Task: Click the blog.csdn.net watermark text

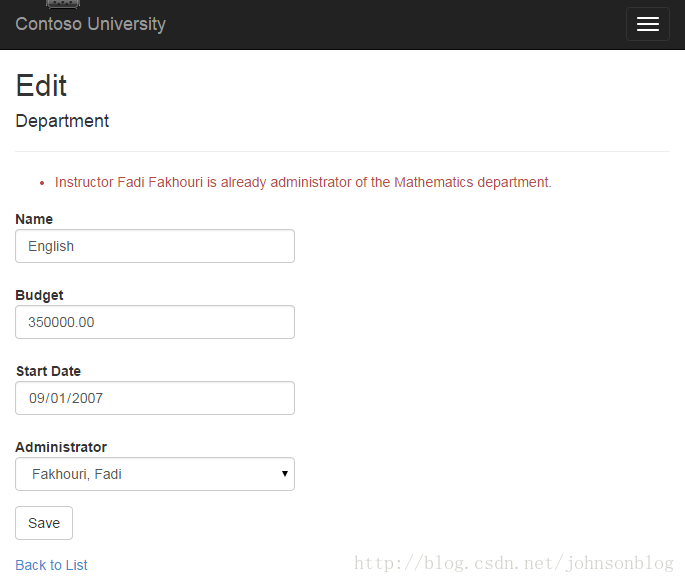Action: (x=514, y=564)
